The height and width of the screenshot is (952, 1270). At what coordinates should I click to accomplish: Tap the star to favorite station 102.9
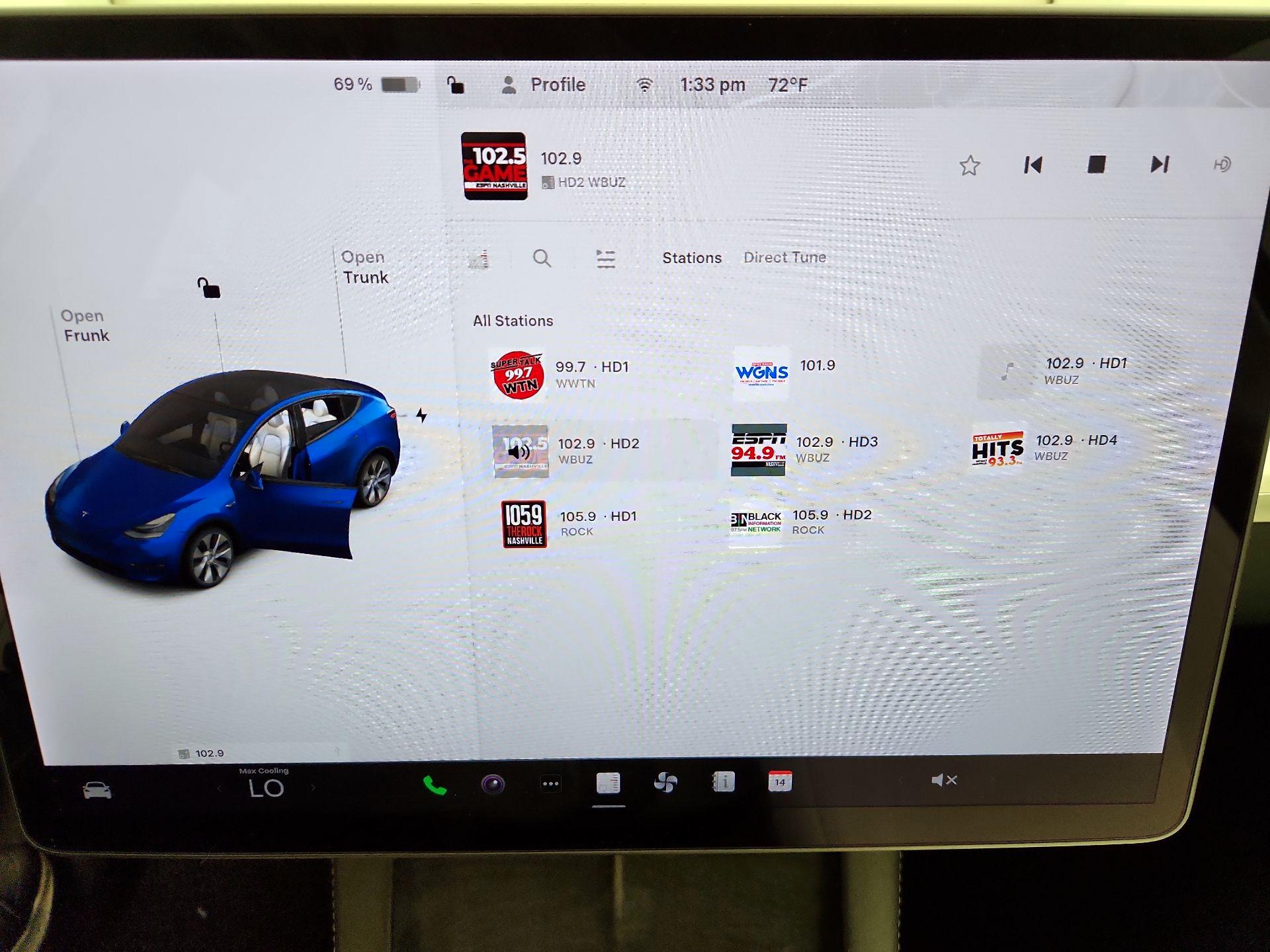coord(968,167)
